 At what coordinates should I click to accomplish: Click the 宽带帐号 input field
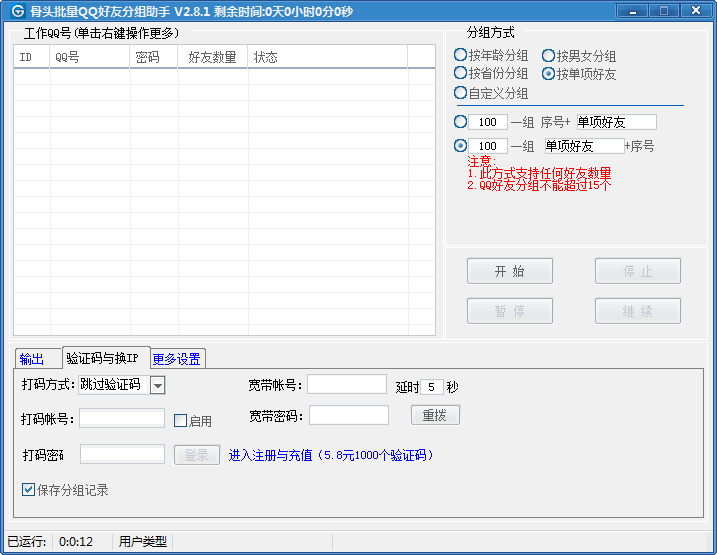coord(347,385)
